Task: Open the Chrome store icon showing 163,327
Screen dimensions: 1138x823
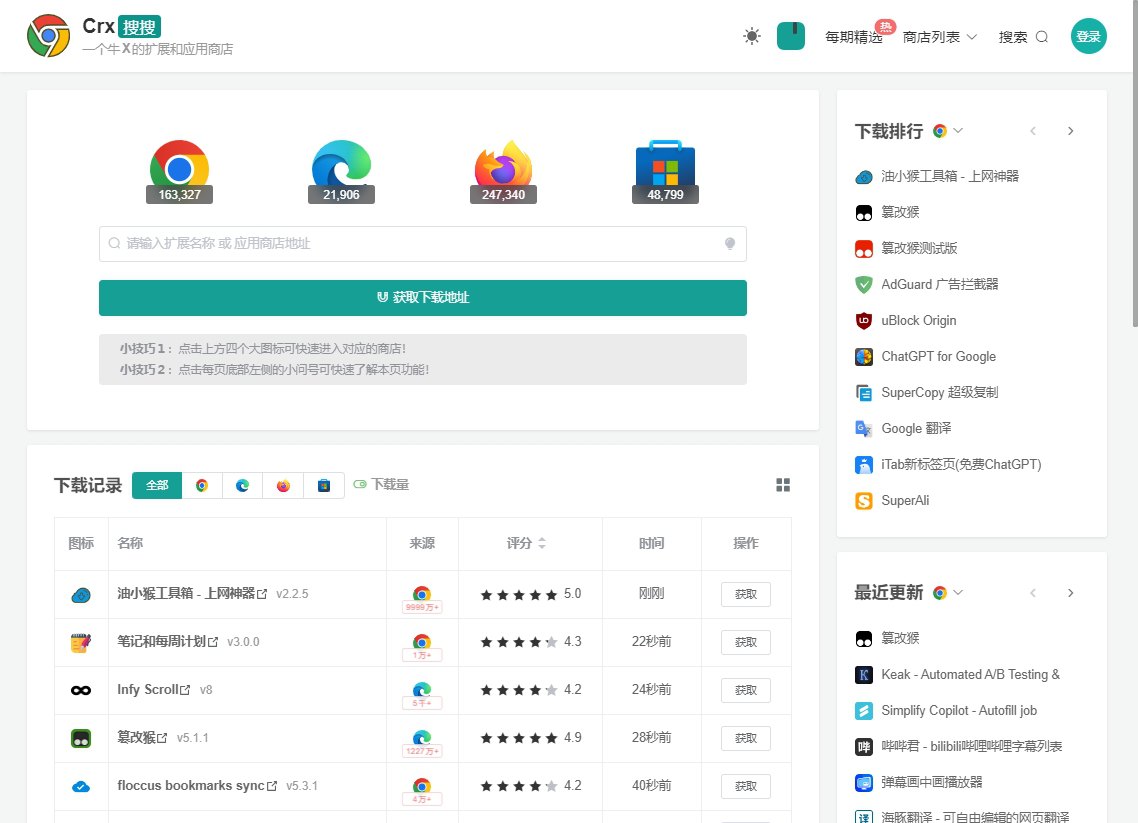Action: point(179,171)
